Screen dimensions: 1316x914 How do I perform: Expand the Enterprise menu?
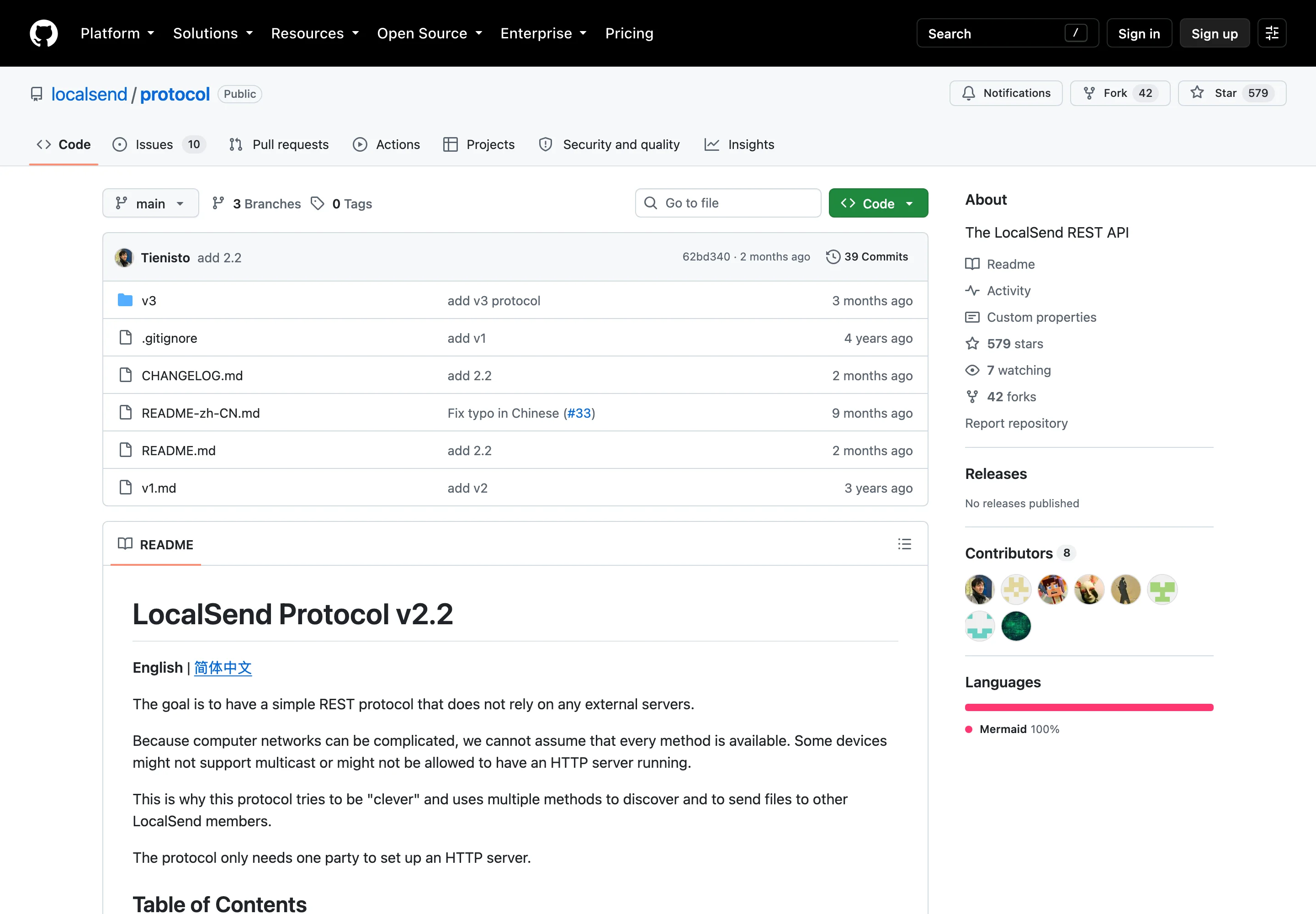[543, 33]
